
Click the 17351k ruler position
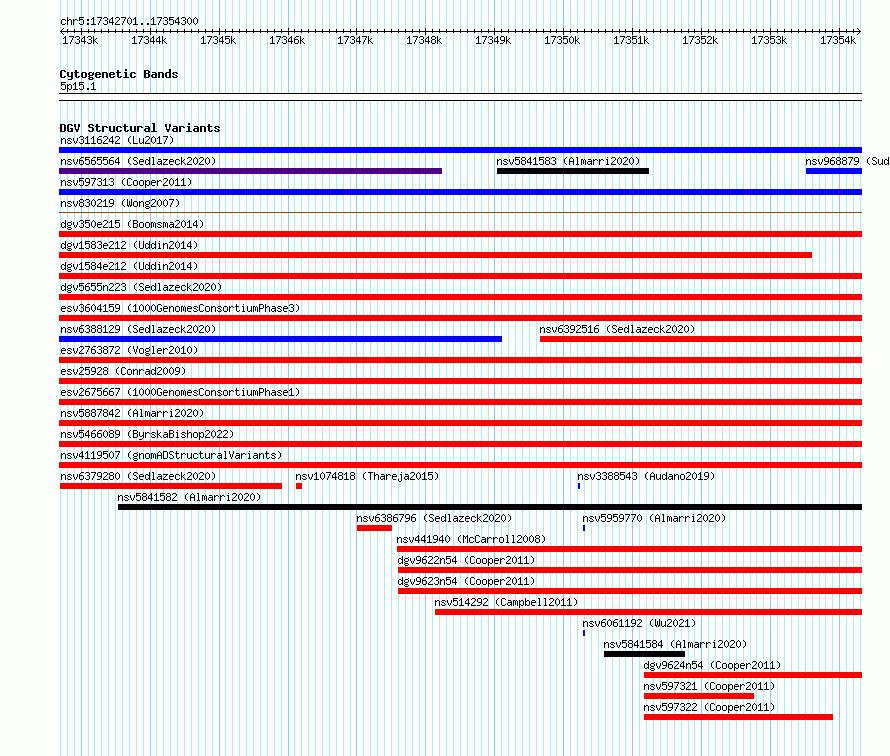(x=631, y=40)
